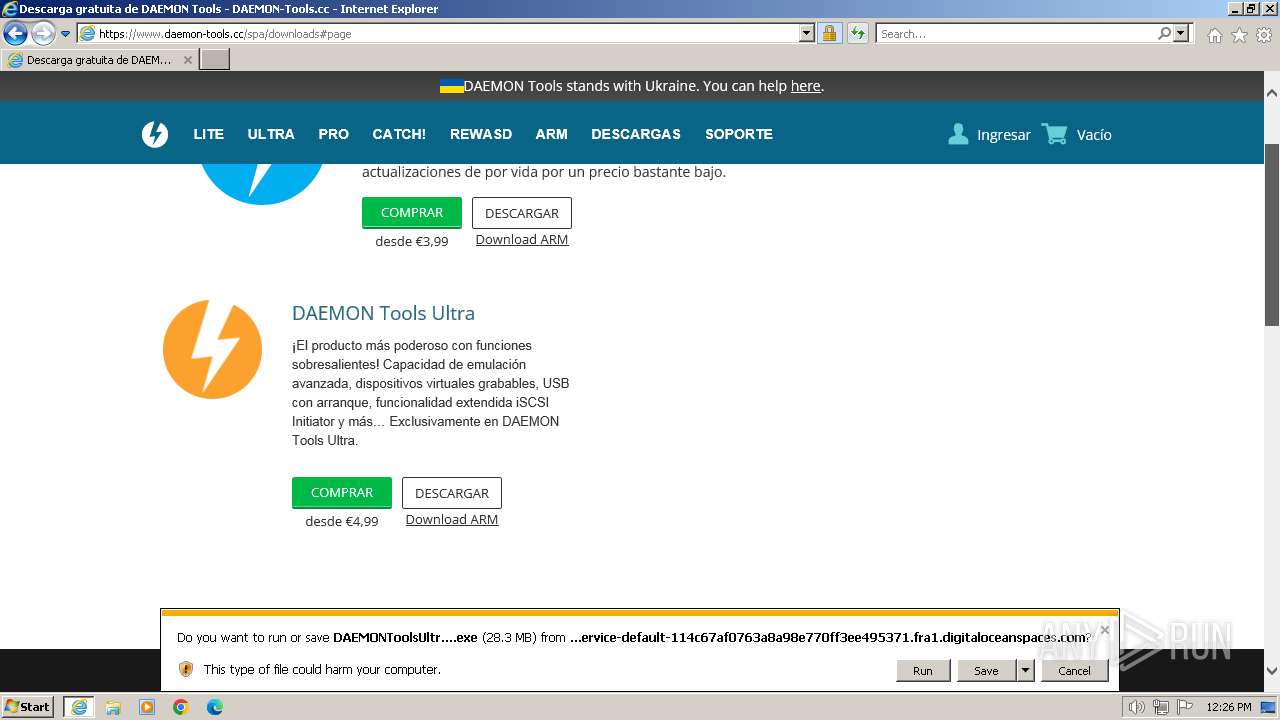Click Save in the download bar
1280x720 pixels.
click(986, 671)
